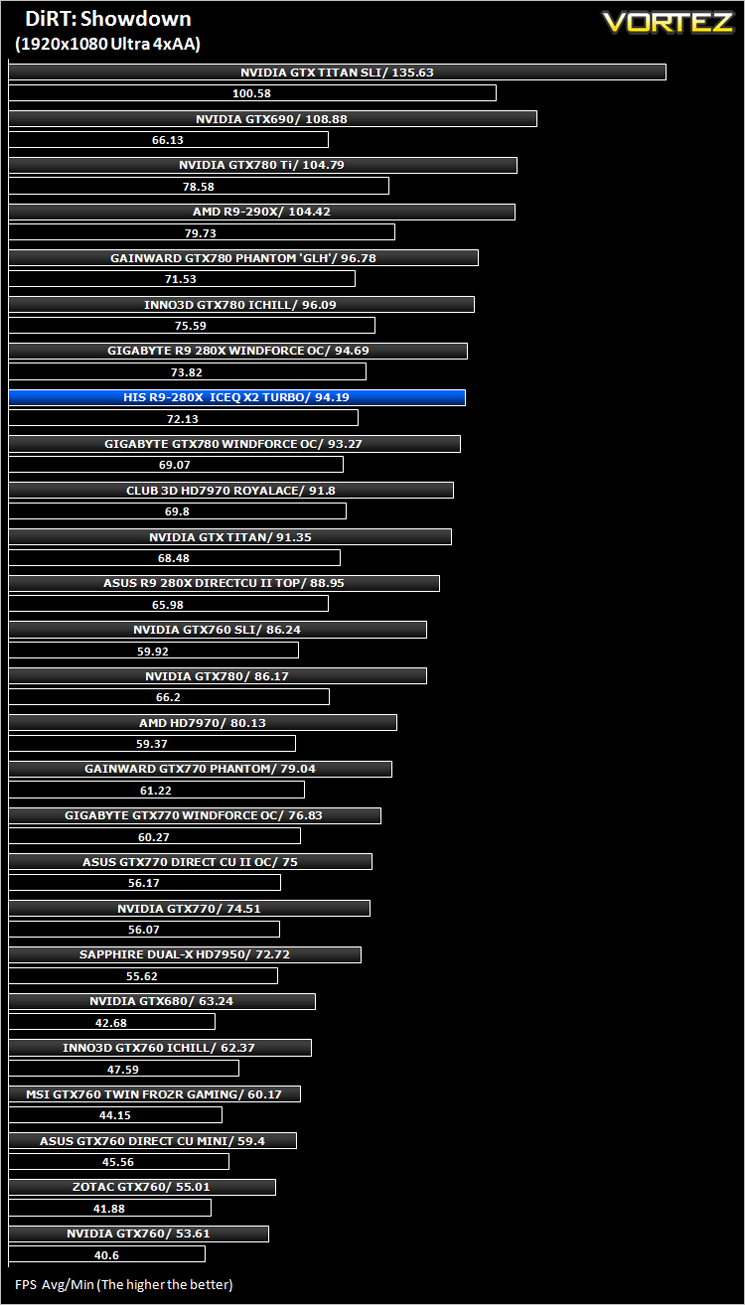Select the 56.07 minimum FPS value

click(144, 930)
